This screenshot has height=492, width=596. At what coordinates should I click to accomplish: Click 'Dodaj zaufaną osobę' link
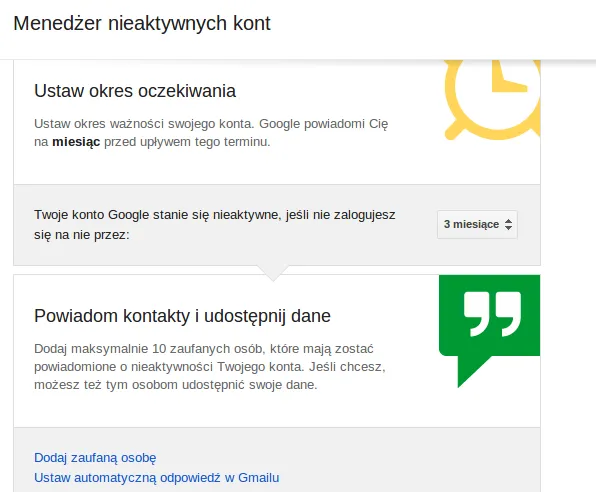(x=95, y=458)
